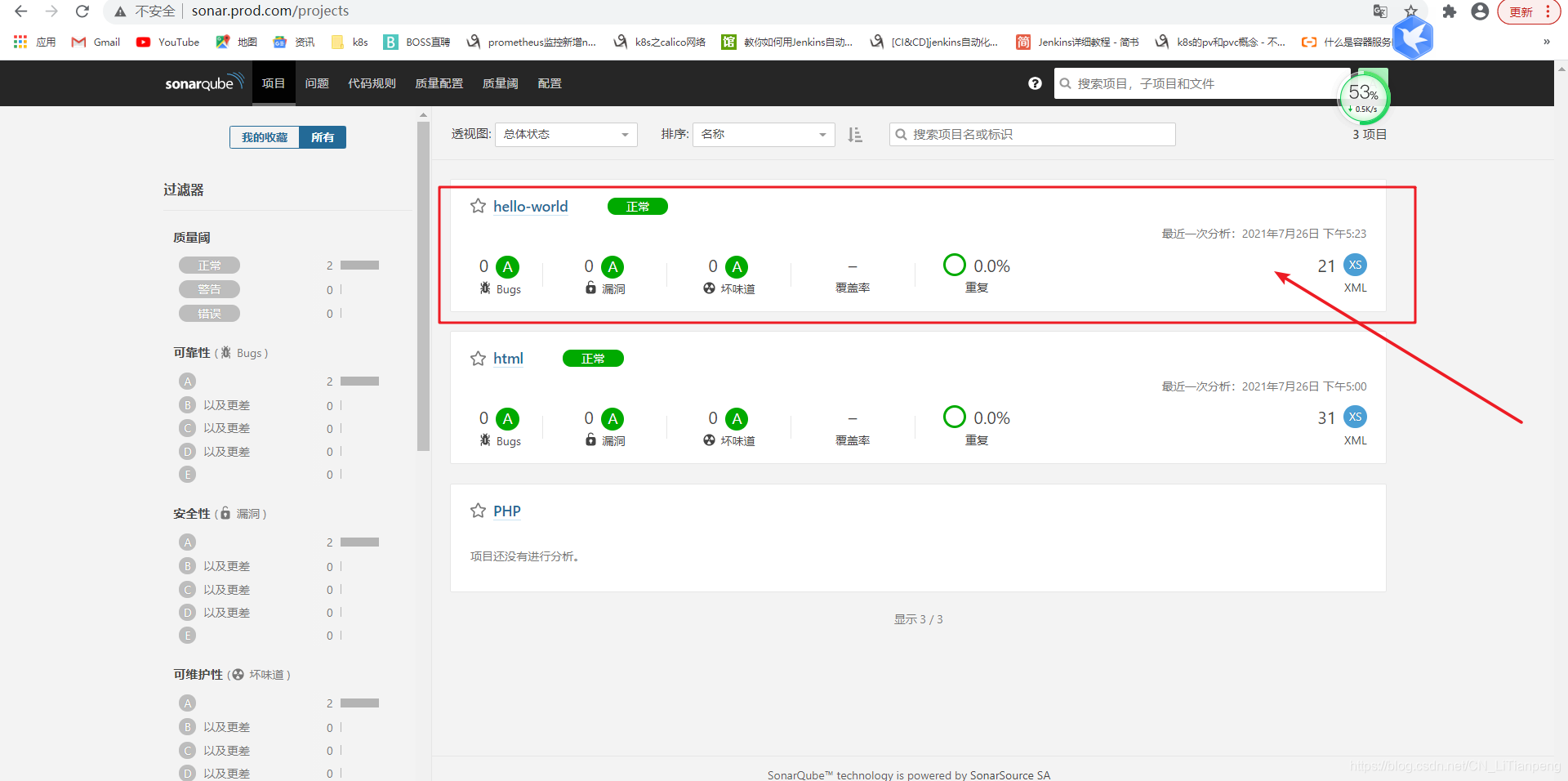Toggle sort order direction icon
The width and height of the screenshot is (1568, 781).
pos(855,135)
